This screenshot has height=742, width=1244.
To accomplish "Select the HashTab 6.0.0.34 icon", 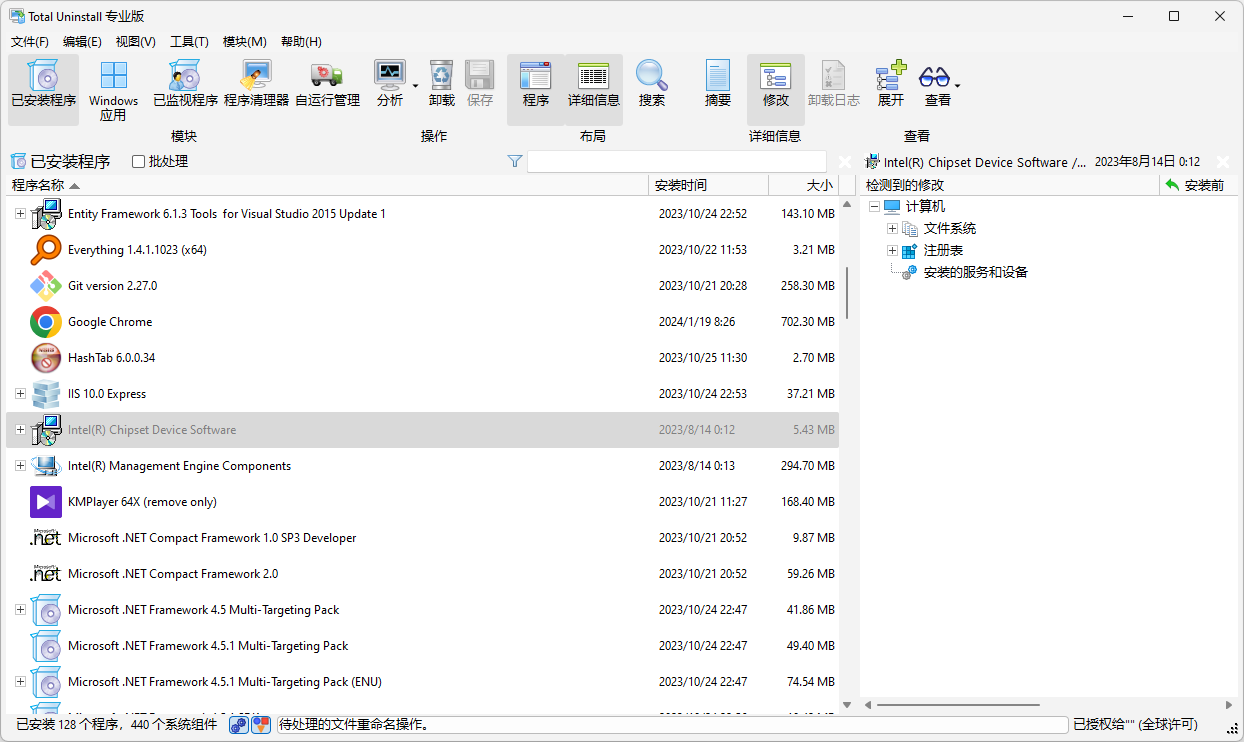I will (x=46, y=358).
